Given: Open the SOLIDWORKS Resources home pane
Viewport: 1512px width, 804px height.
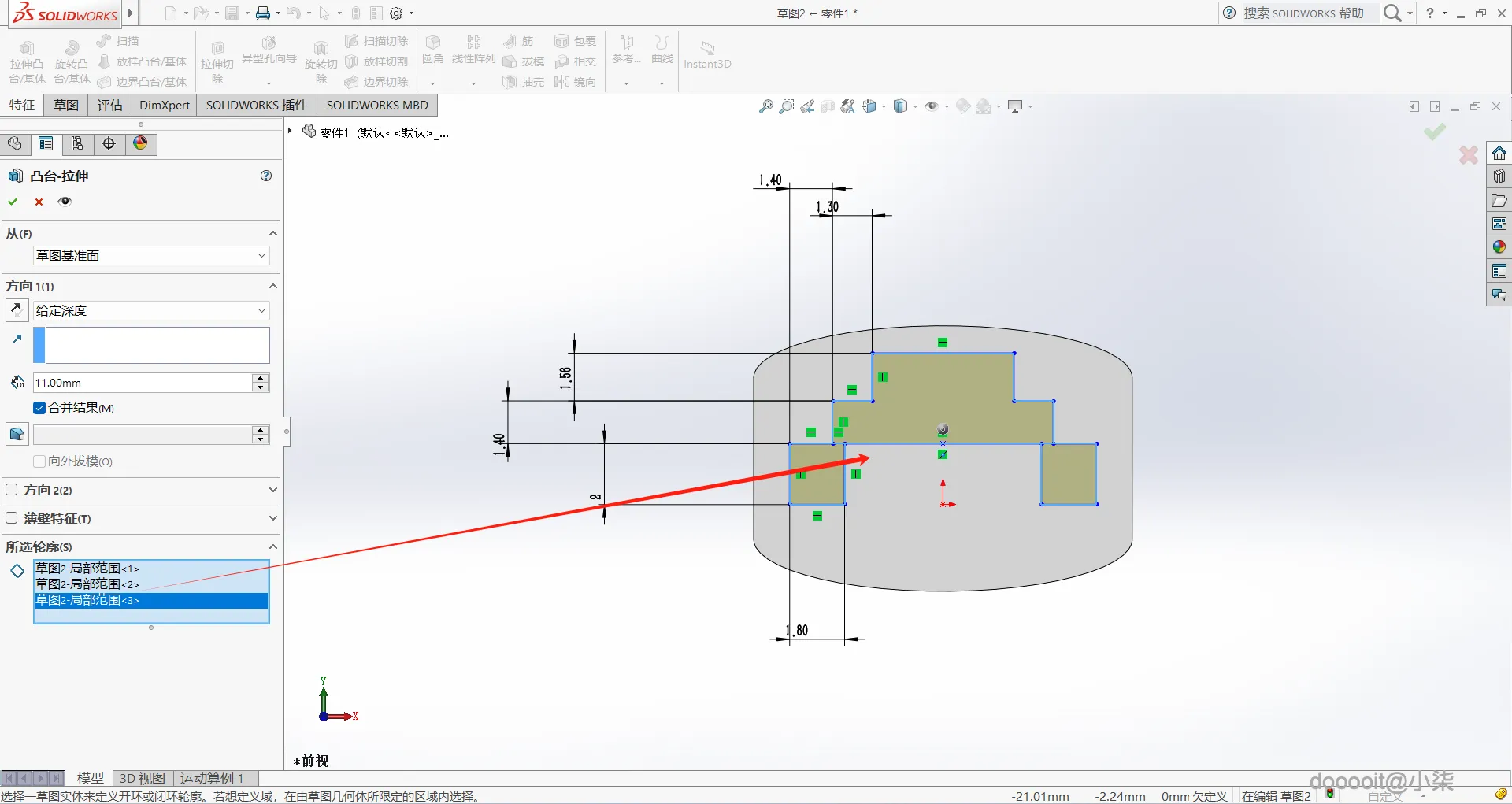Looking at the screenshot, I should (x=1499, y=153).
